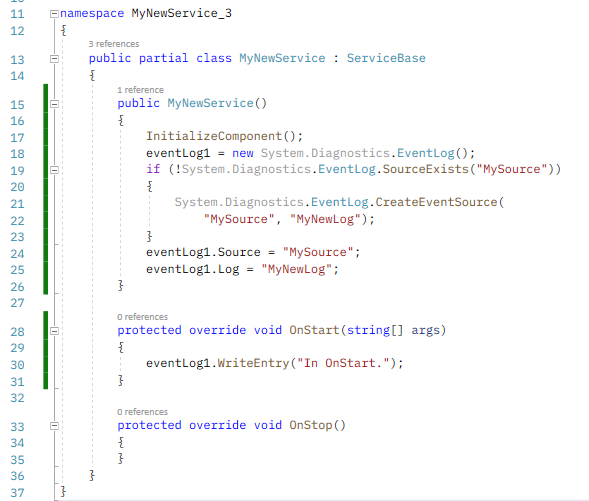The width and height of the screenshot is (589, 501).
Task: Click line number 19 in the margin
Action: pos(17,171)
